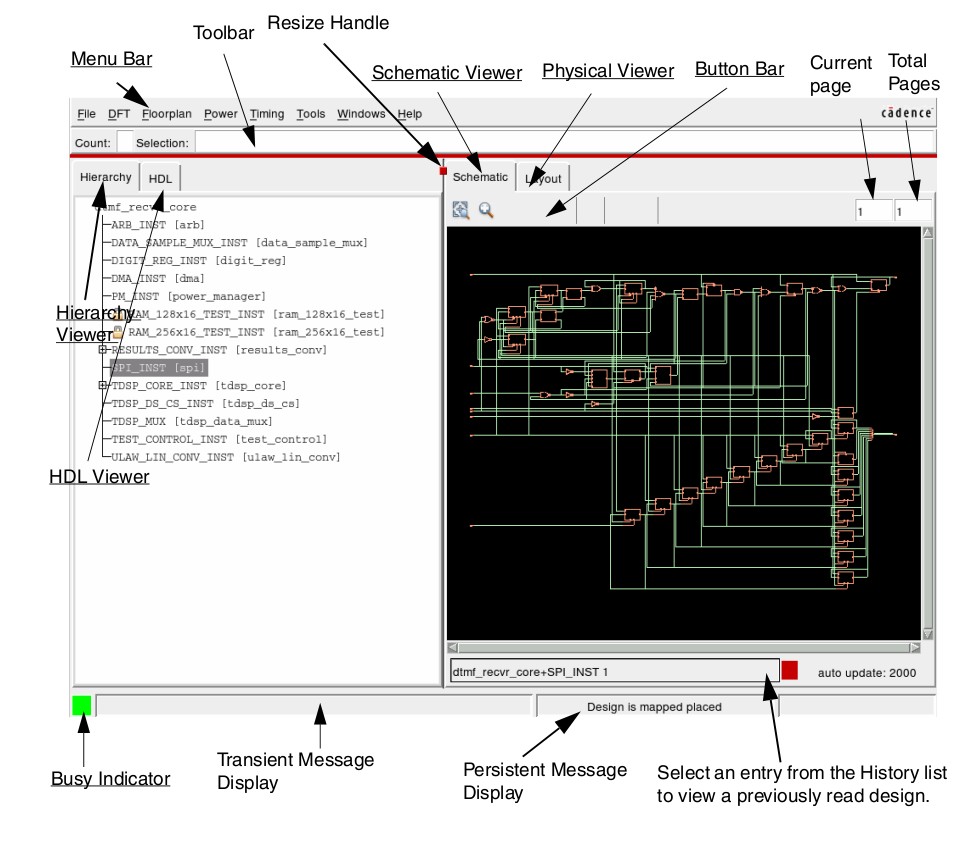972x845 pixels.
Task: Click the schematic horizontal scrollbar track
Action: (684, 647)
